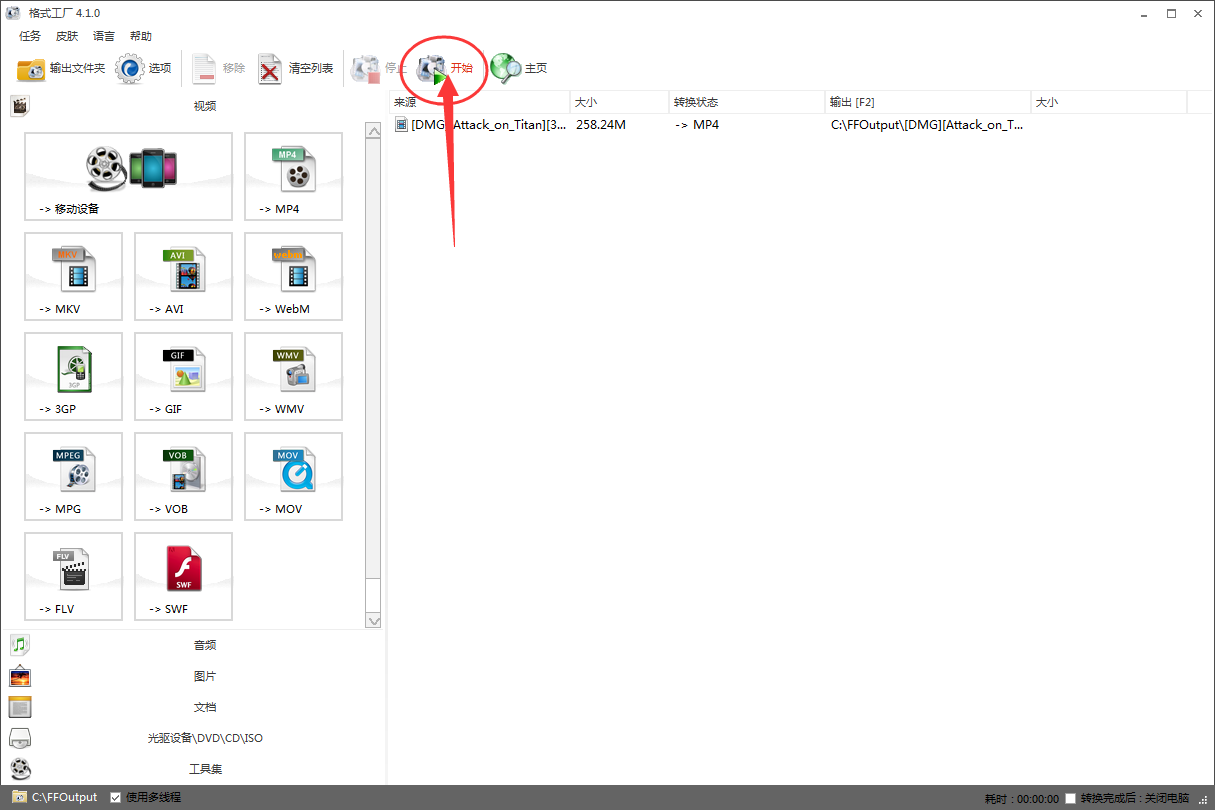Click the 移除 remove toolbar button

point(218,68)
